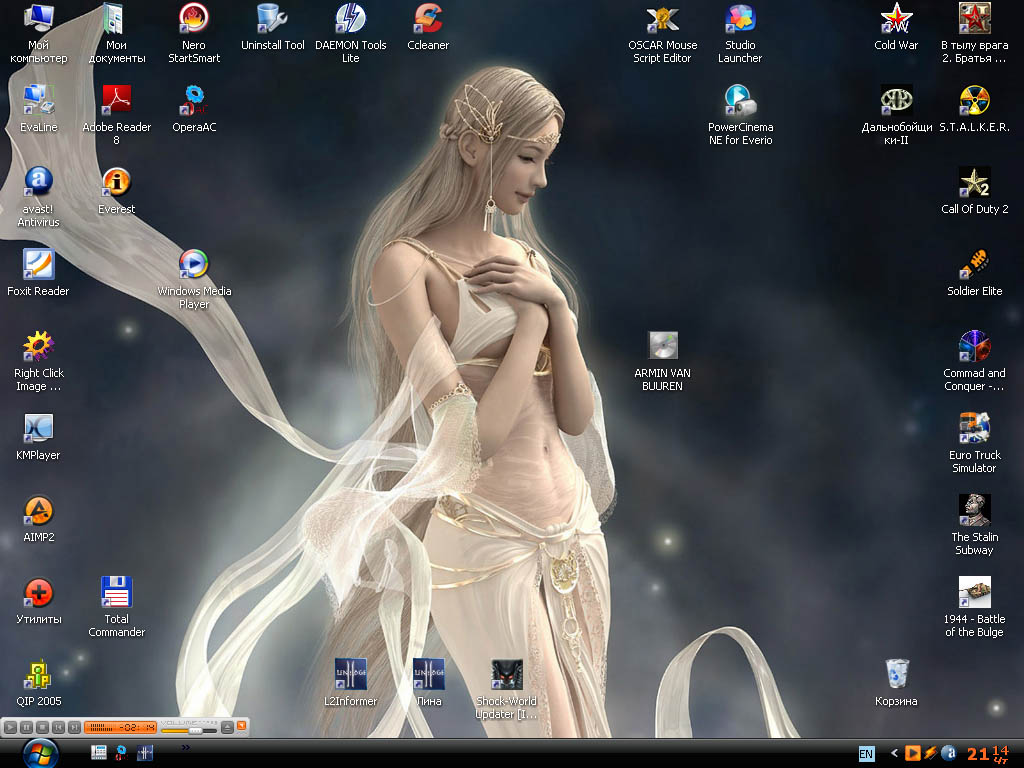Viewport: 1024px width, 768px height.
Task: Pause playback in the mini player
Action: (x=26, y=727)
